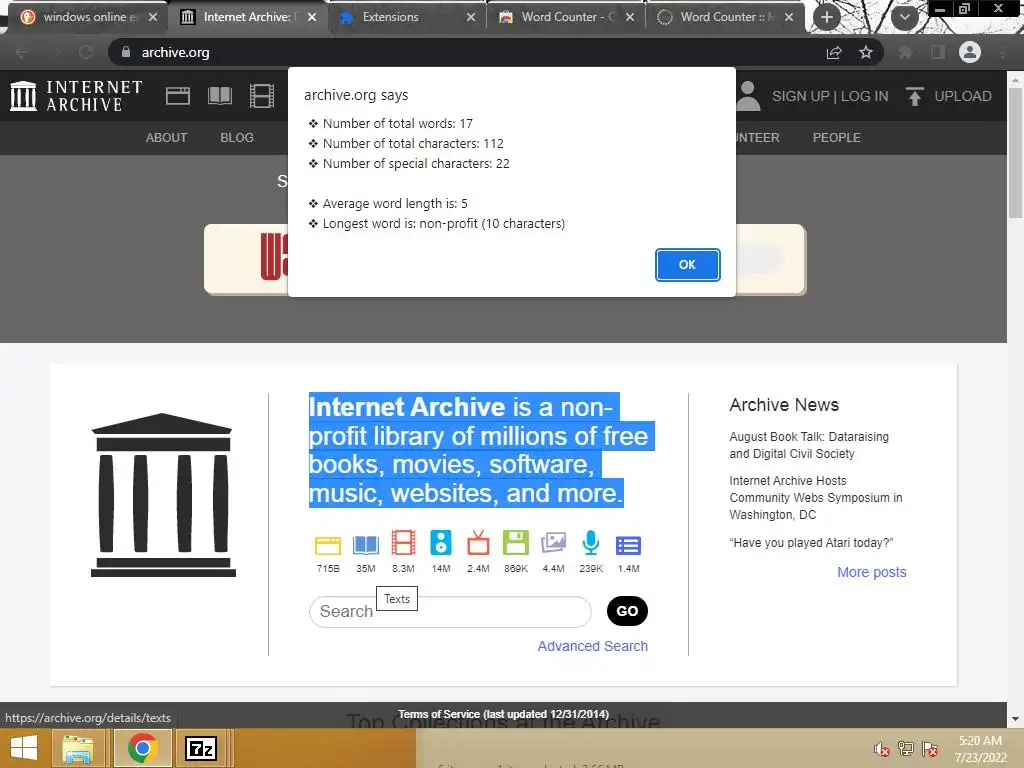Open the TV icon with 2.4M
The height and width of the screenshot is (768, 1024).
pyautogui.click(x=478, y=543)
